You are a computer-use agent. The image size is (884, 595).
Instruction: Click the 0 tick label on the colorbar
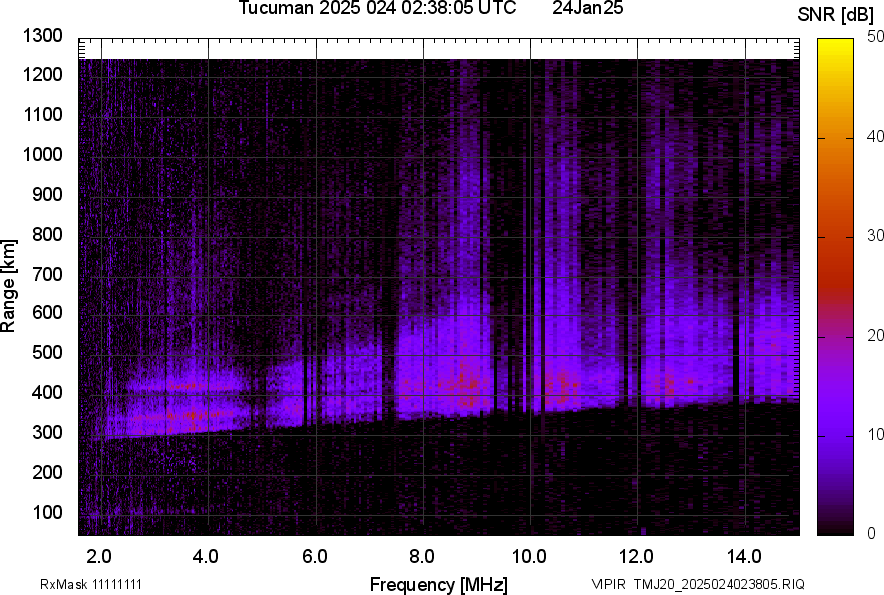871,533
